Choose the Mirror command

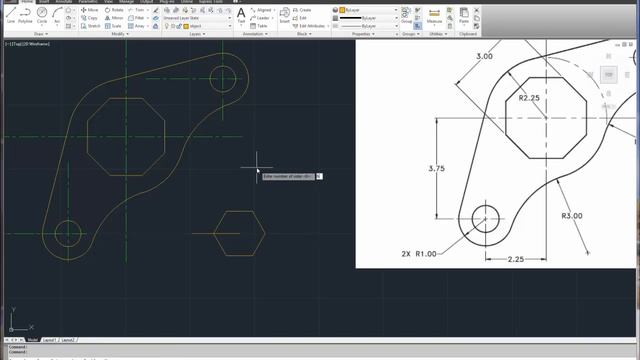[114, 18]
